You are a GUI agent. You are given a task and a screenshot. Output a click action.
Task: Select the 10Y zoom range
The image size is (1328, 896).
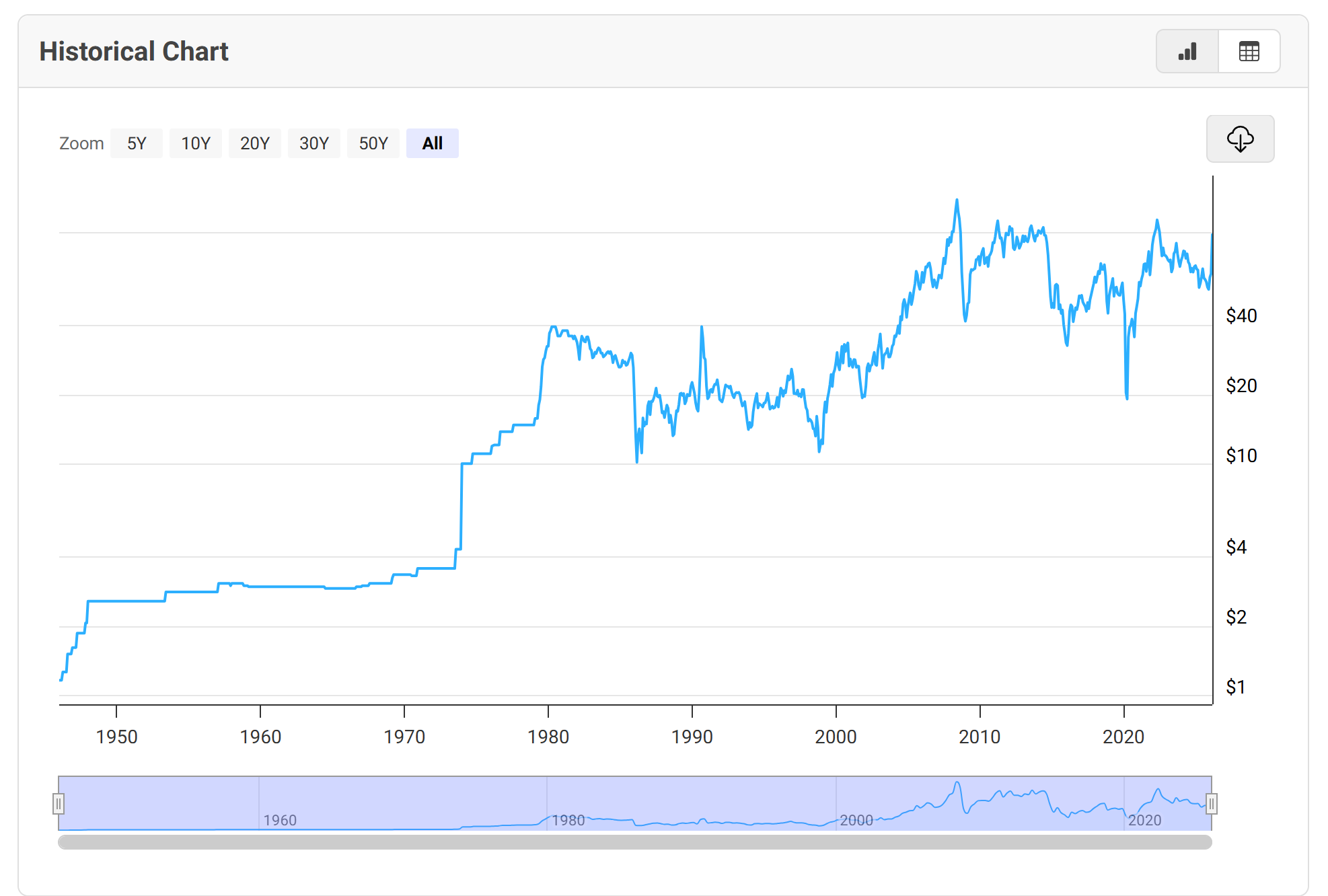196,143
